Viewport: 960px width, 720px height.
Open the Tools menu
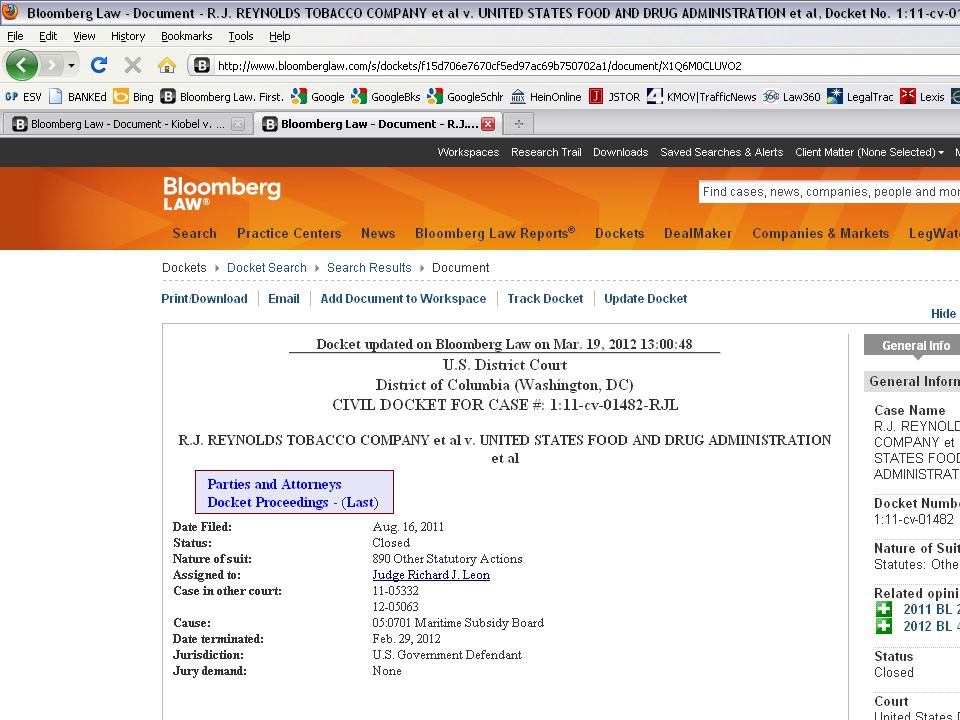[x=241, y=36]
